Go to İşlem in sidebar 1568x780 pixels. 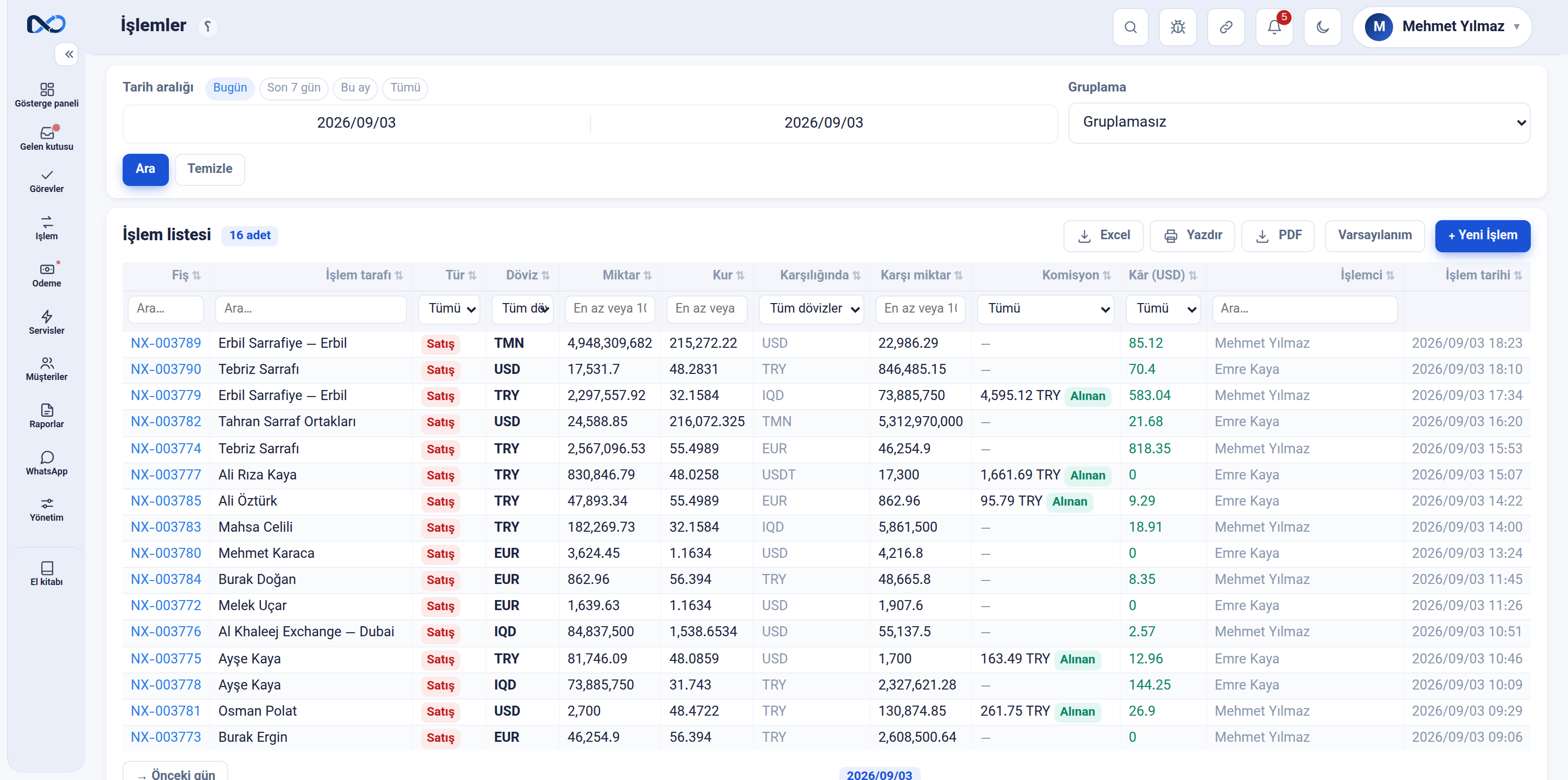click(x=46, y=228)
